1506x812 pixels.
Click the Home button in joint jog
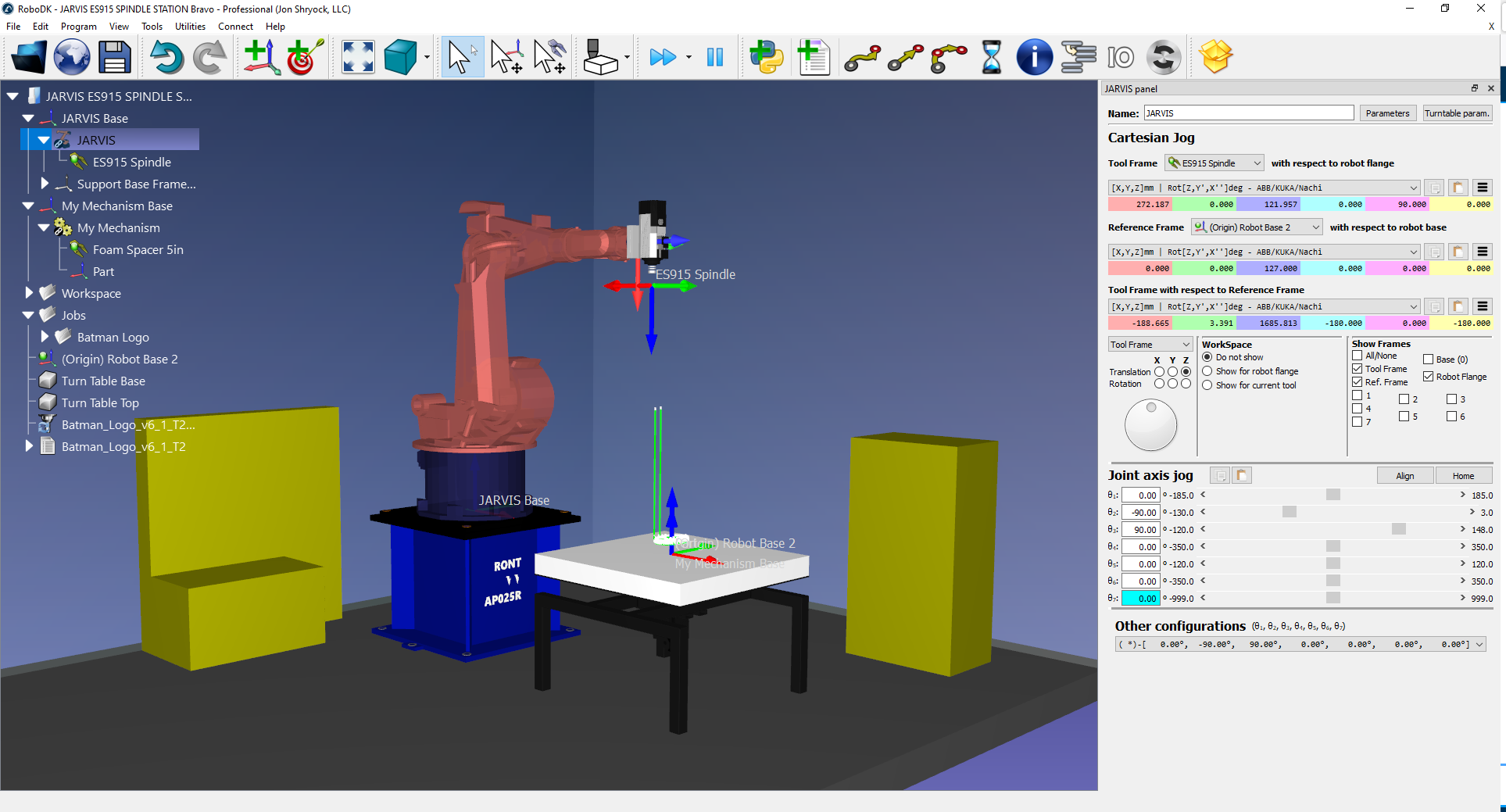point(1463,476)
